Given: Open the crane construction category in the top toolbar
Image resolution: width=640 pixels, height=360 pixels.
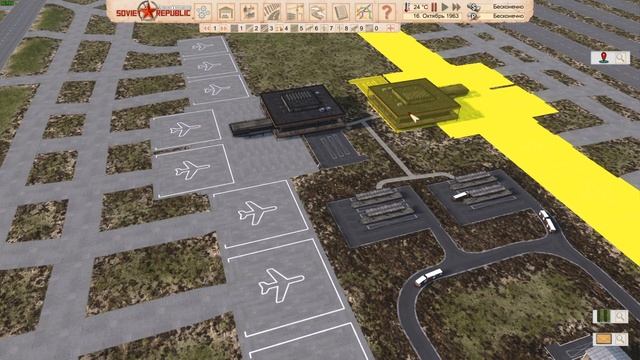Looking at the screenshot, I should [295, 11].
